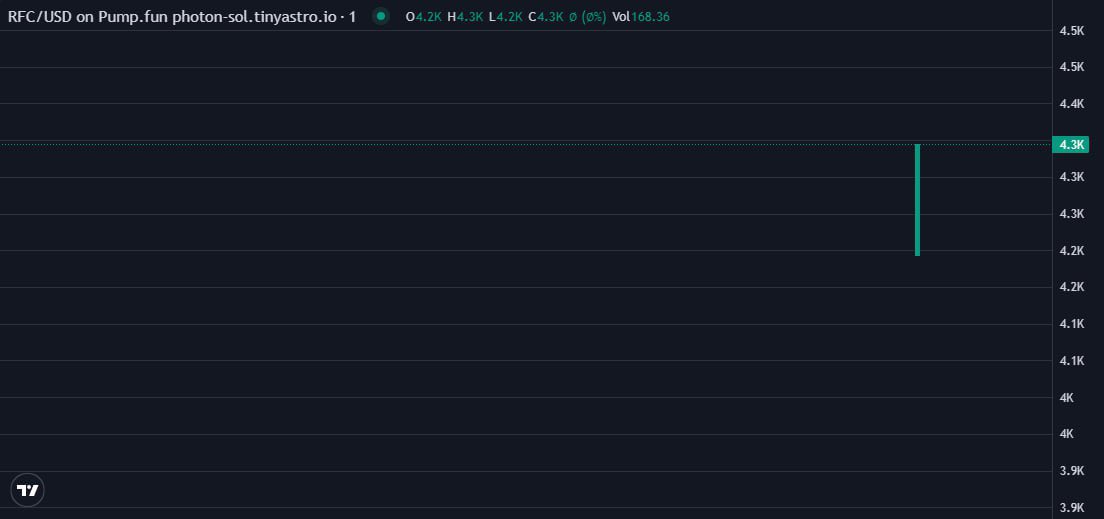Click the Vol 168.36 volume readout
Screen dimensions: 1104x519
pyautogui.click(x=641, y=17)
